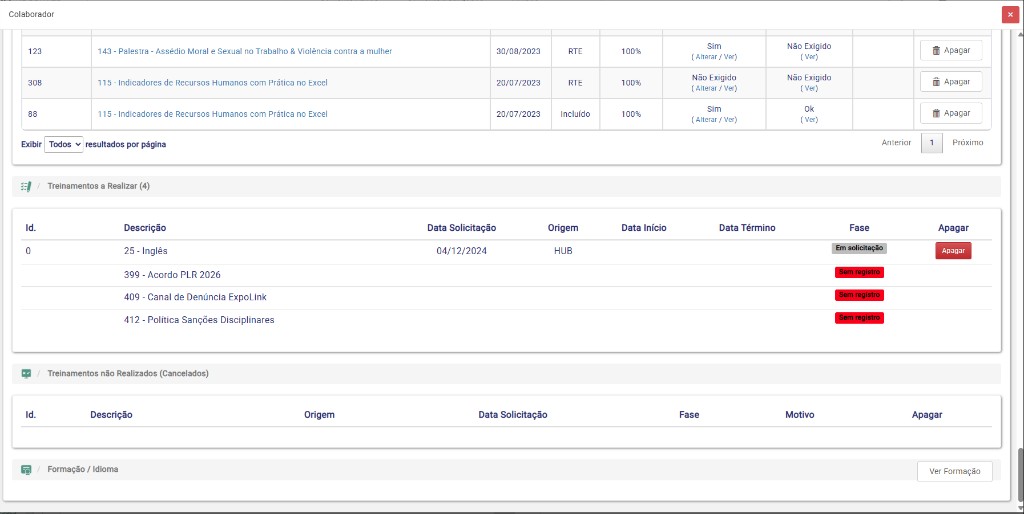Click Origem header in cancelled trainings table
This screenshot has width=1024, height=514.
(319, 415)
